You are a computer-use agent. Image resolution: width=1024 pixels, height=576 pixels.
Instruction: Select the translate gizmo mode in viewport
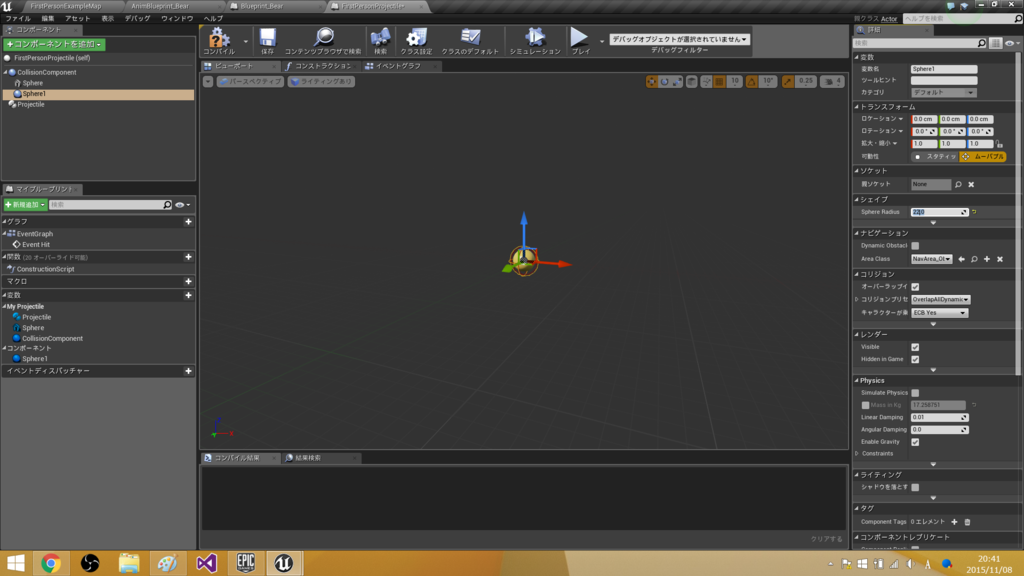click(652, 82)
